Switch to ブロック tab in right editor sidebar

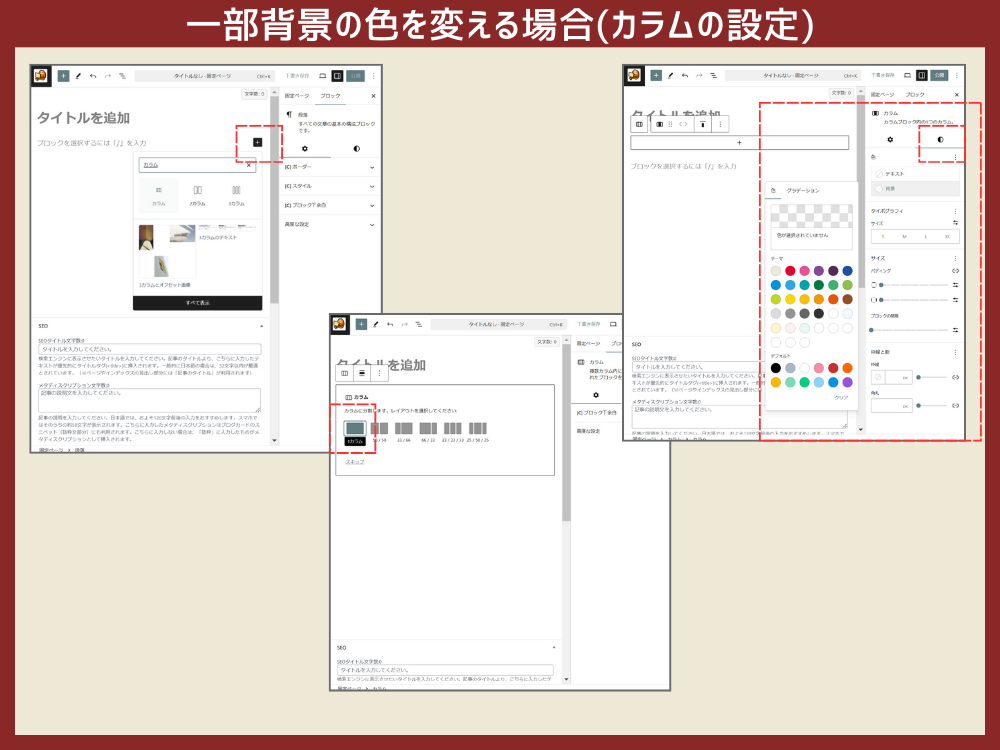click(915, 94)
